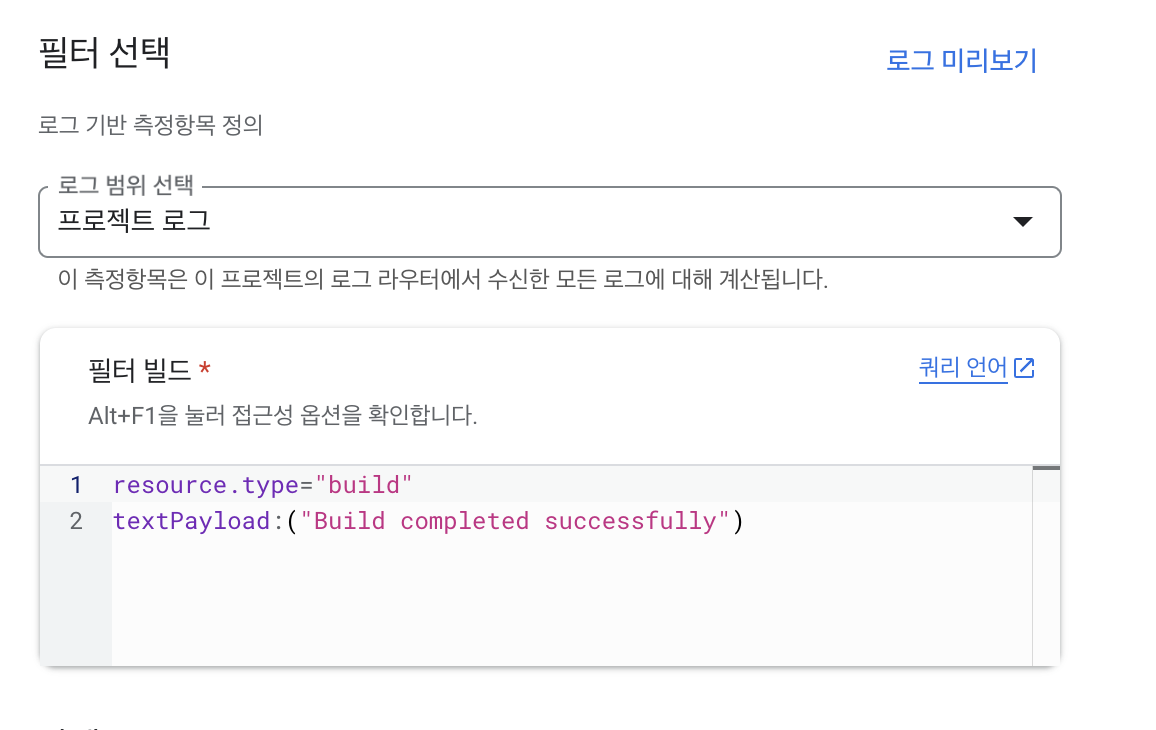
Task: Click line number 1 in the editor gutter
Action: [x=76, y=484]
